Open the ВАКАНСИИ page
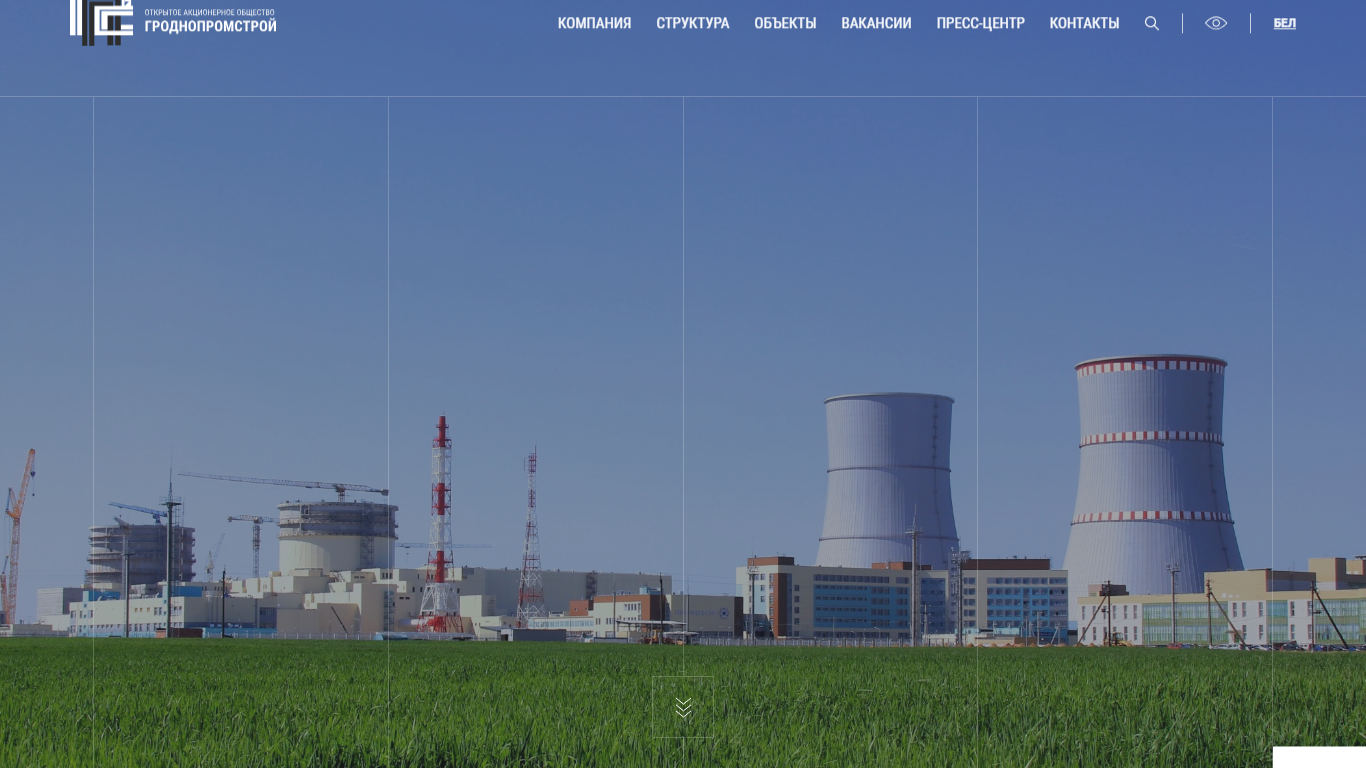 point(876,23)
